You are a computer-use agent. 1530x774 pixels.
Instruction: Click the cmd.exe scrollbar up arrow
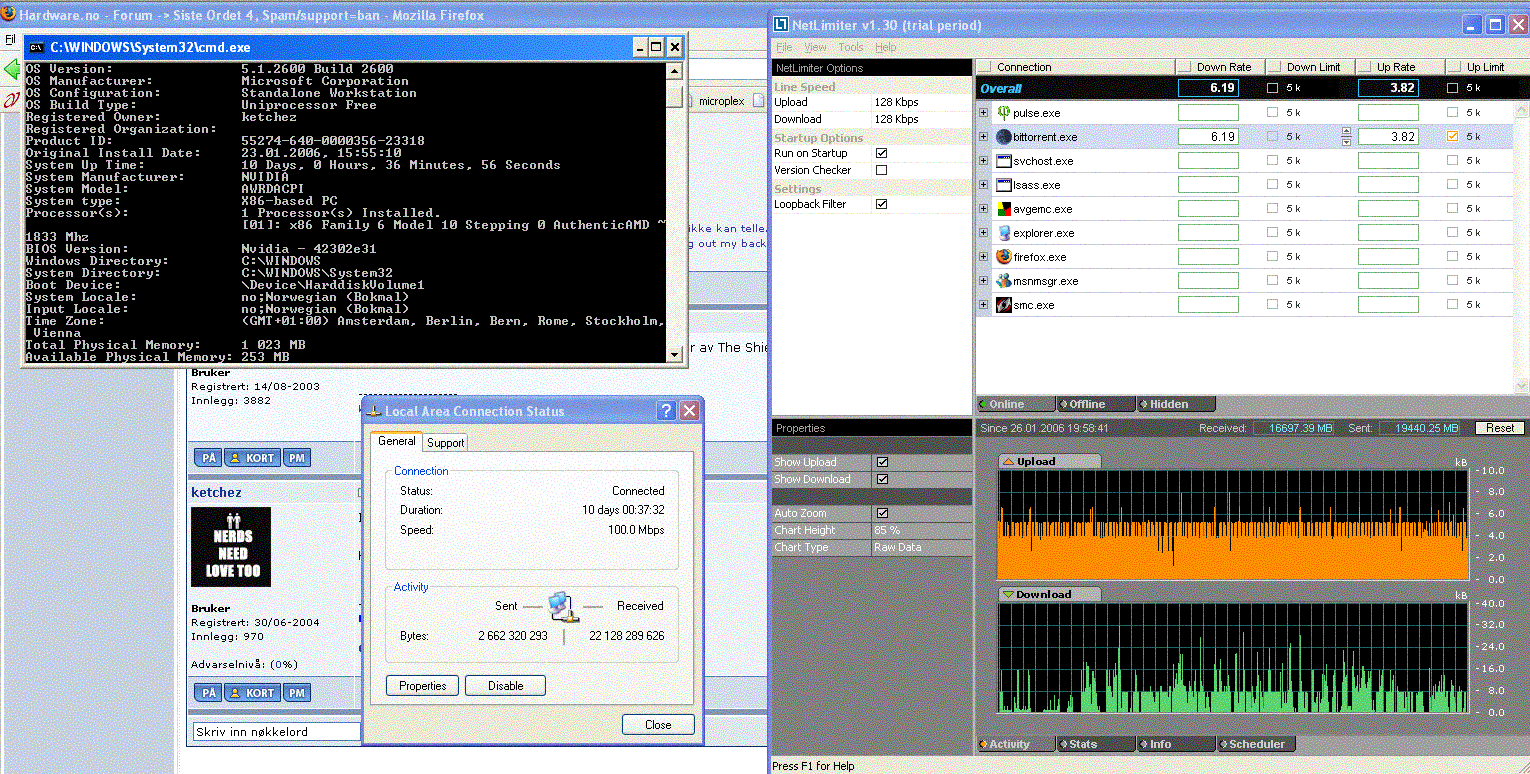click(x=676, y=70)
